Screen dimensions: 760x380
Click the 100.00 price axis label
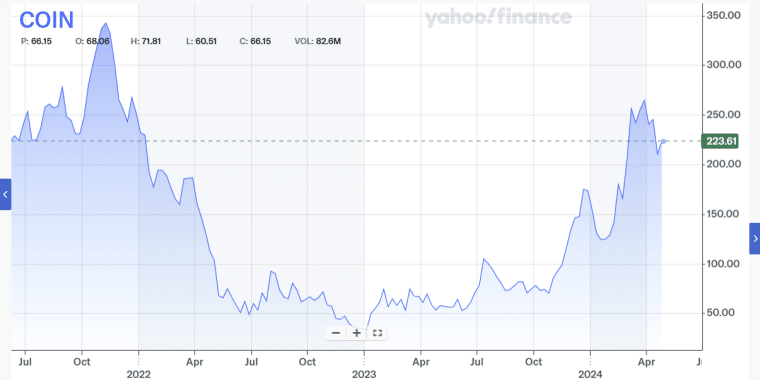pos(724,264)
